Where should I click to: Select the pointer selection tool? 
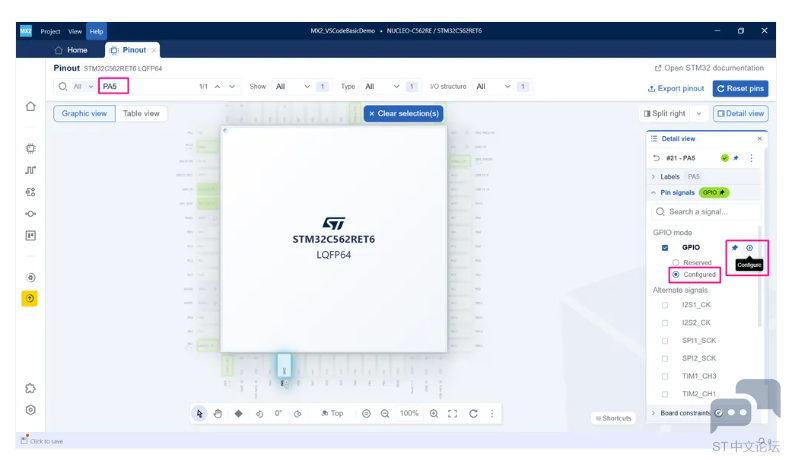199,413
